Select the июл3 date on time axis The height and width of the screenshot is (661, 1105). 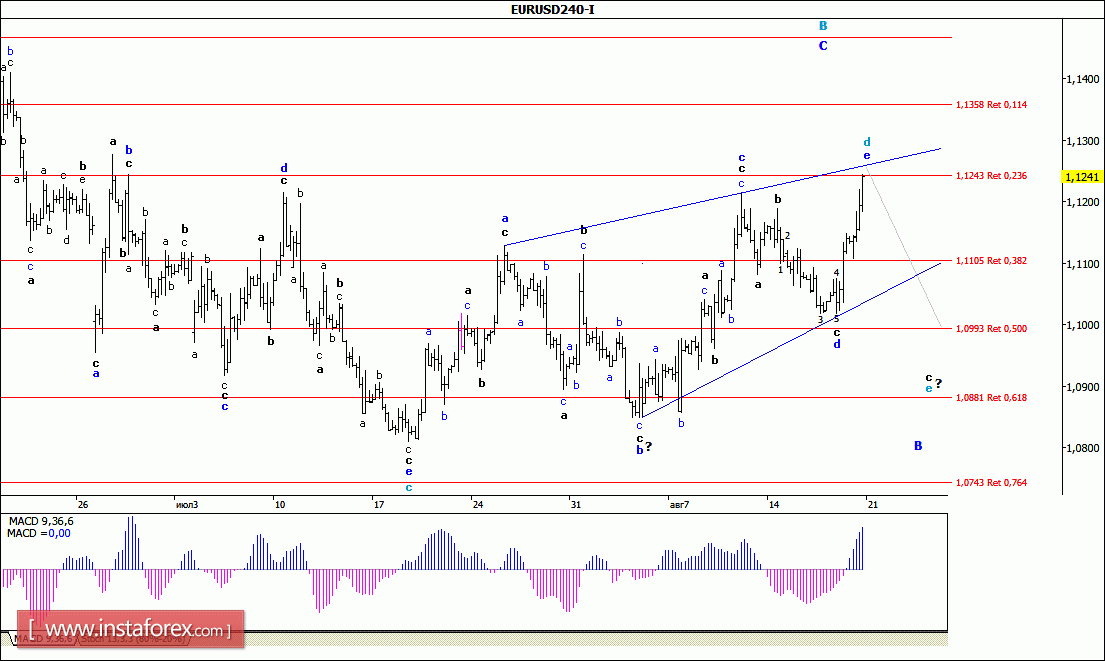coord(185,503)
